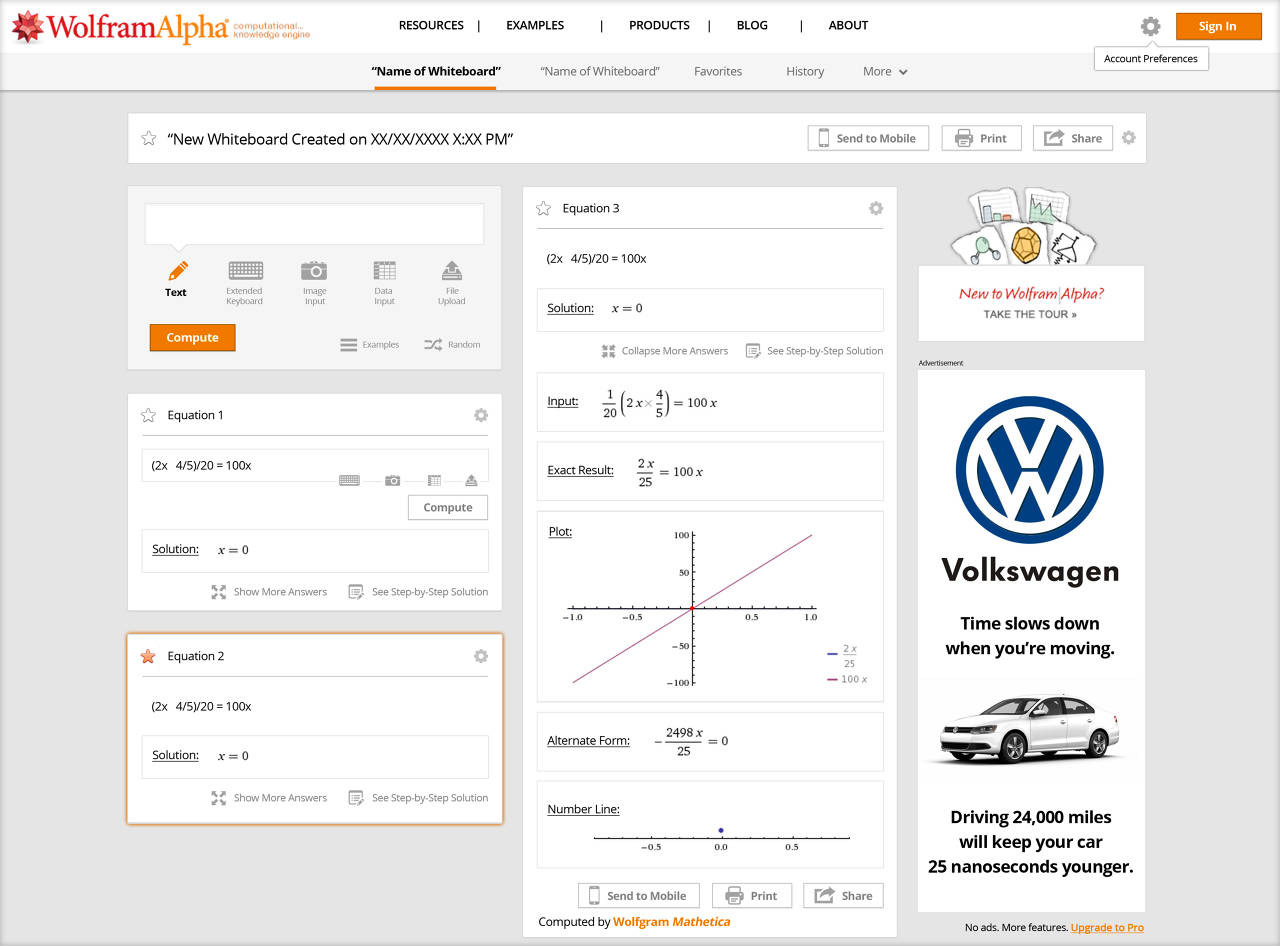Click keyboard icon in Equation 1 input
The image size is (1280, 946).
coord(349,480)
